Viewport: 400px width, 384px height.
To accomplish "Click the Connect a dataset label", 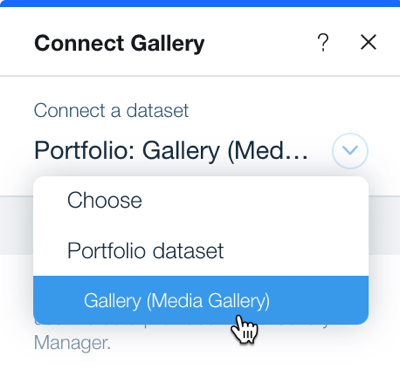I will [111, 111].
